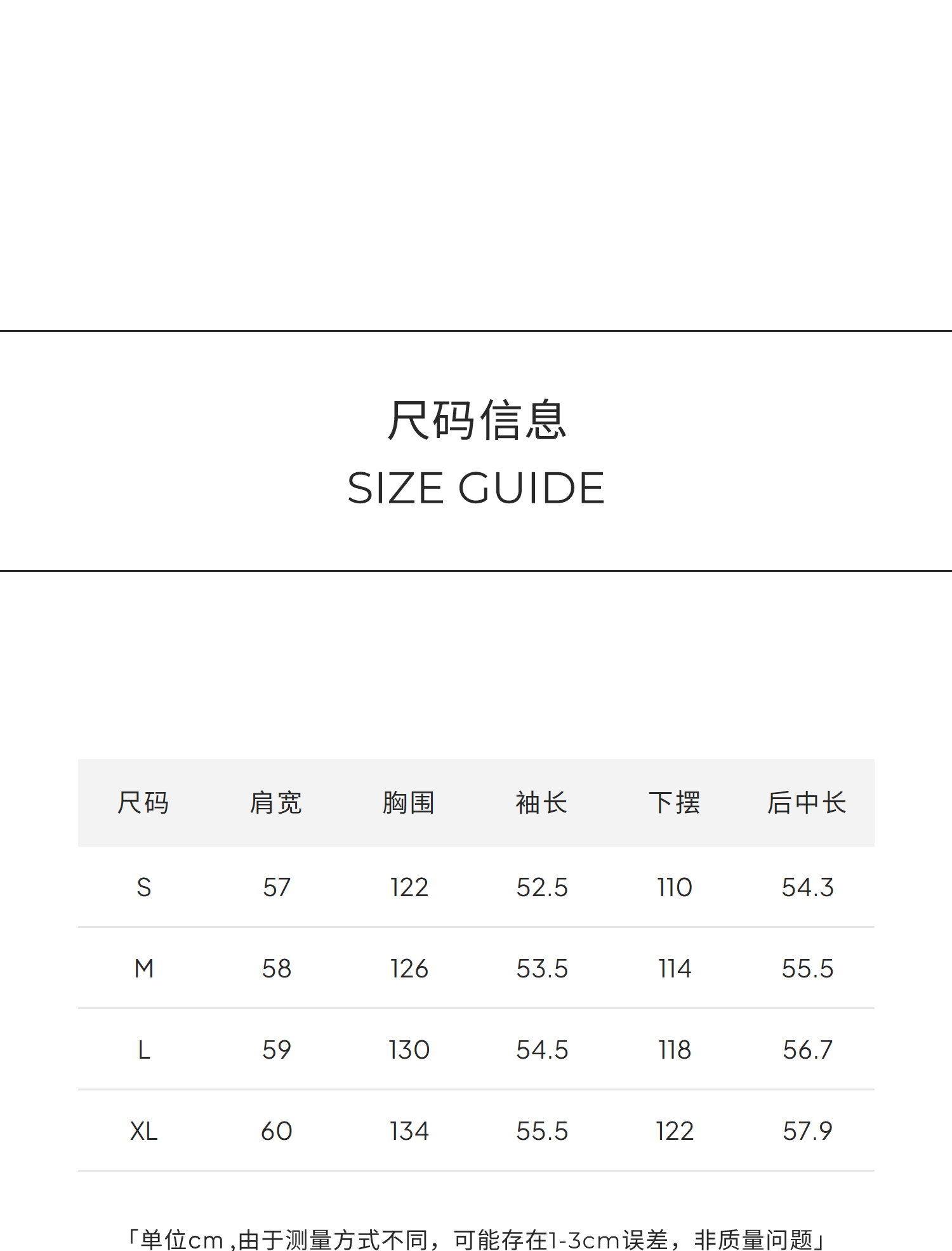Select hem value 110 in S row
Screen dimensions: 952x1251
(675, 887)
